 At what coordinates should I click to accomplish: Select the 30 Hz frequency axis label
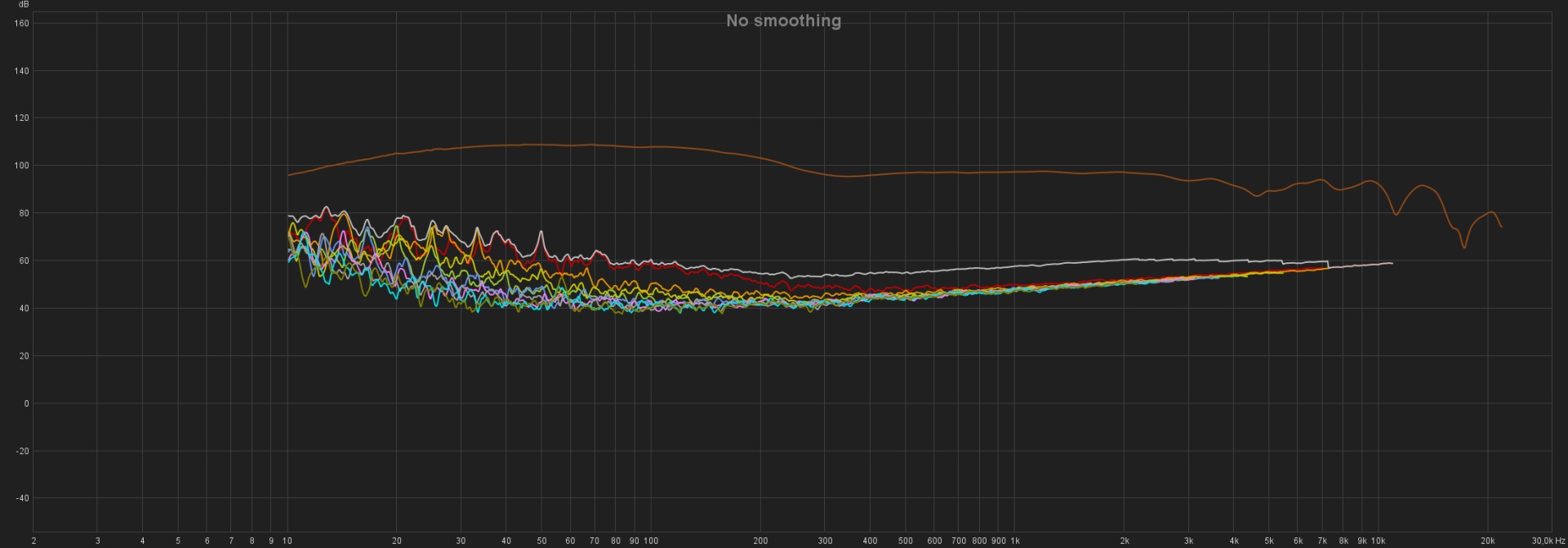[x=461, y=541]
